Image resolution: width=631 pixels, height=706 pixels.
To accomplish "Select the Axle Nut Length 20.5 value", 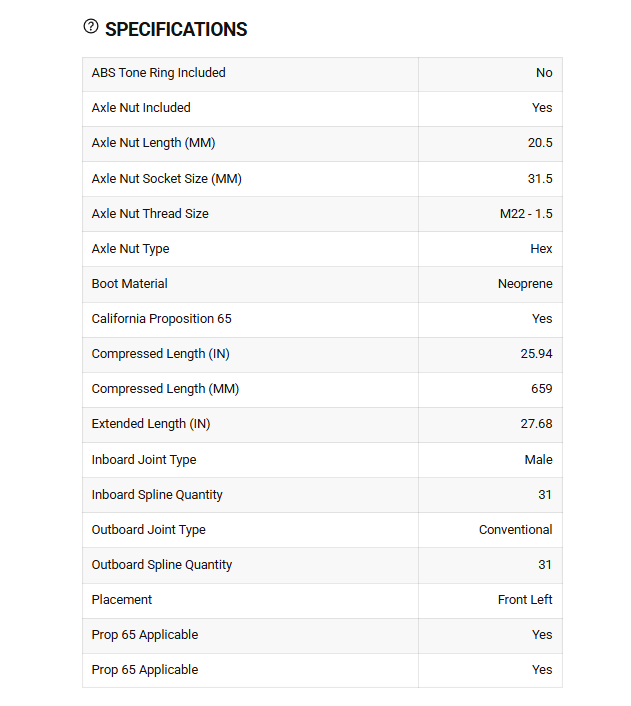I will 540,143.
